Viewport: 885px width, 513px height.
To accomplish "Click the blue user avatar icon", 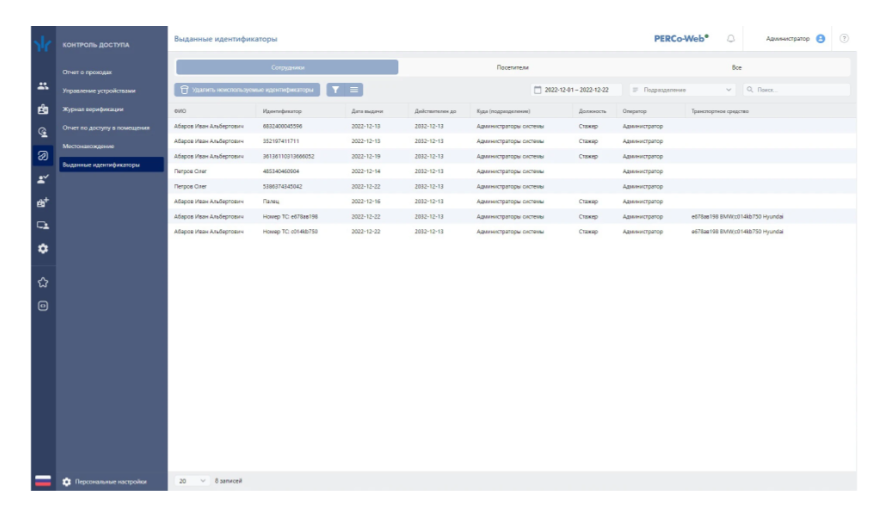I will click(x=821, y=39).
